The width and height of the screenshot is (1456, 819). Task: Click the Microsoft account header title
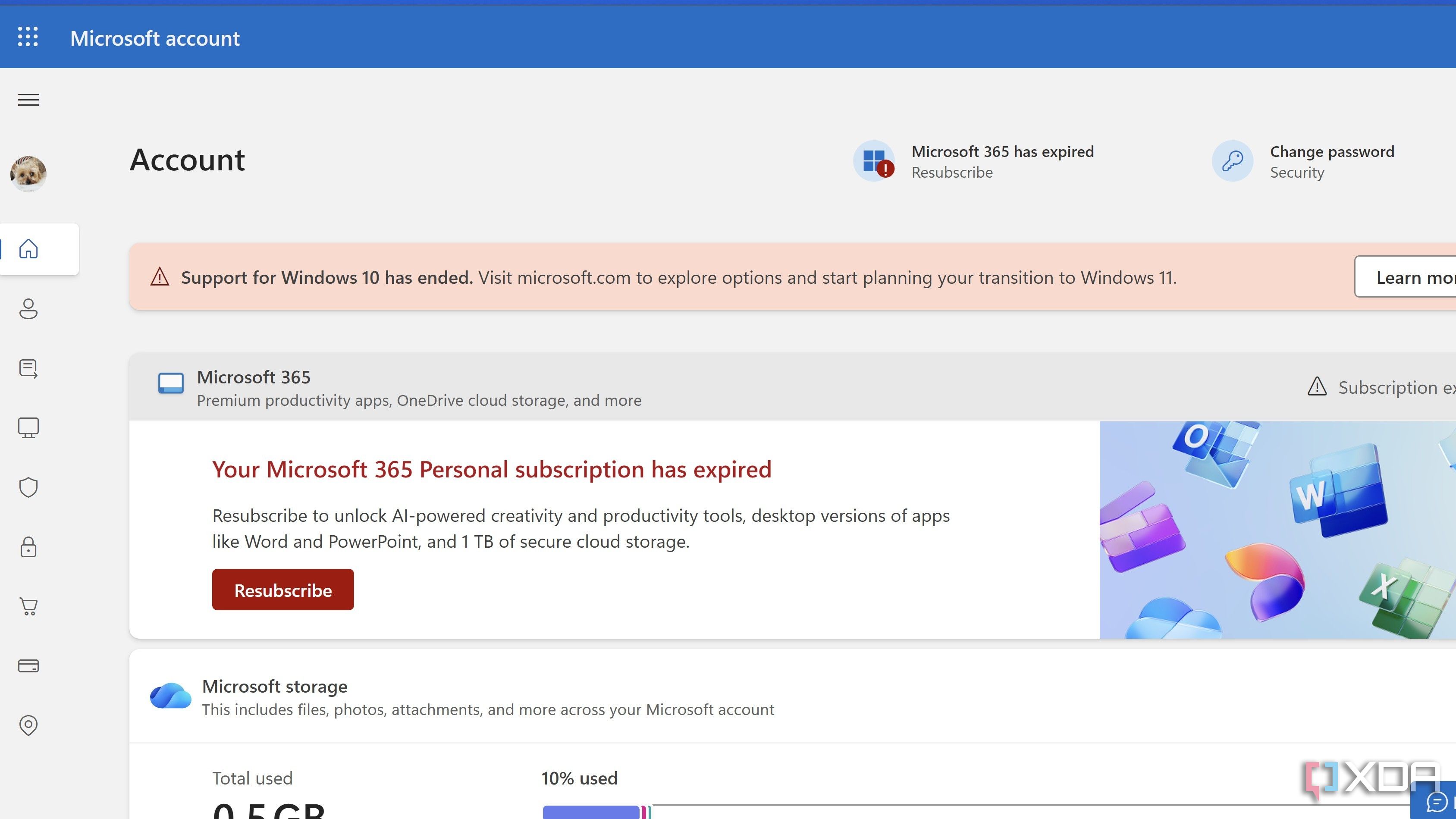tap(155, 38)
